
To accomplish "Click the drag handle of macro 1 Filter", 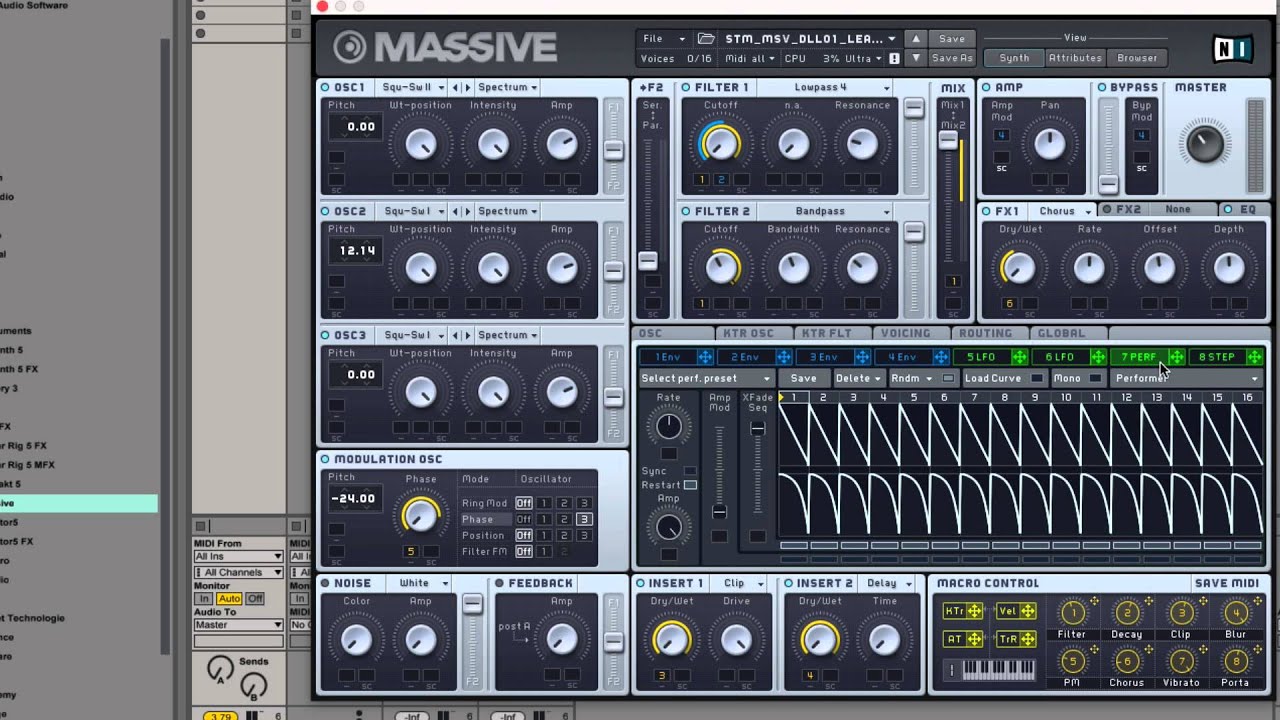I will (x=1093, y=601).
